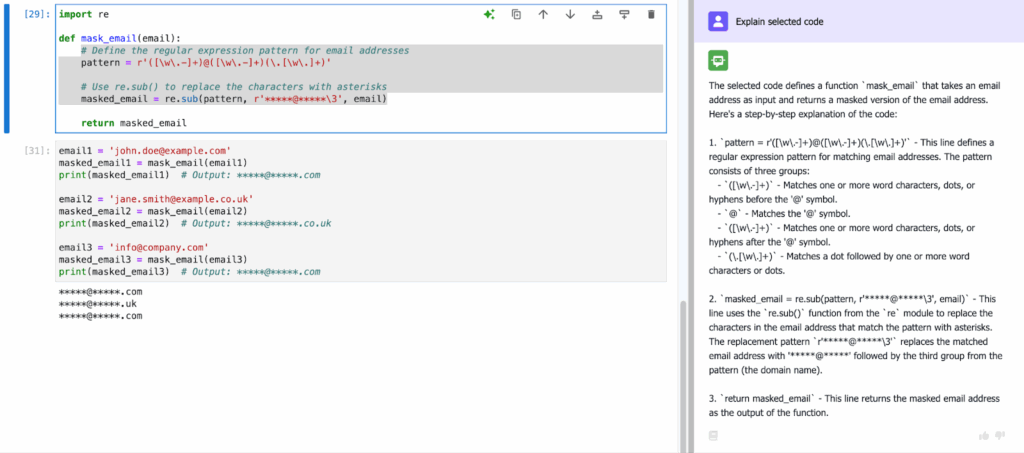Copy the AI response with the clipboard icon
The height and width of the screenshot is (453, 1024).
(x=713, y=435)
